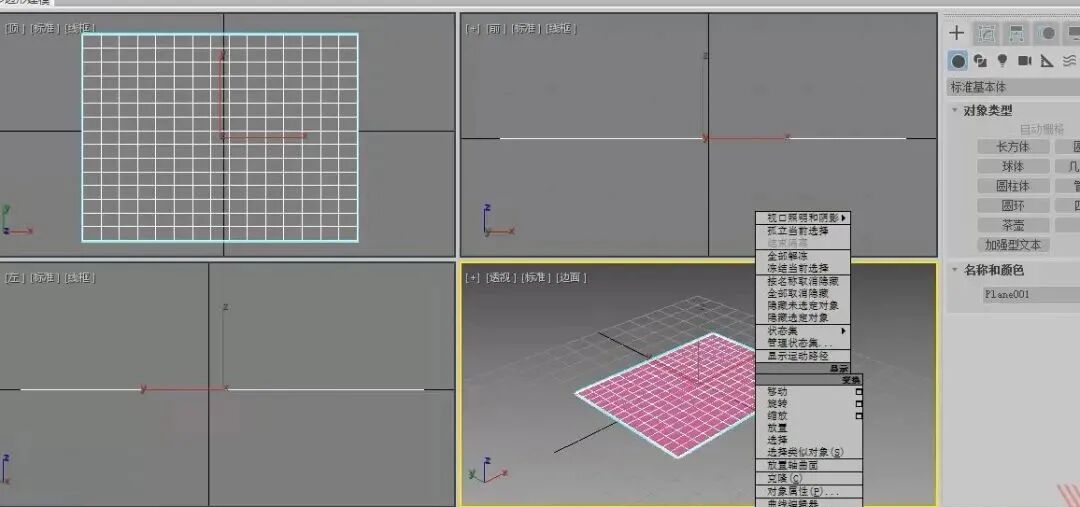Select the Space Warps wave icon
This screenshot has width=1080, height=507.
[1070, 61]
